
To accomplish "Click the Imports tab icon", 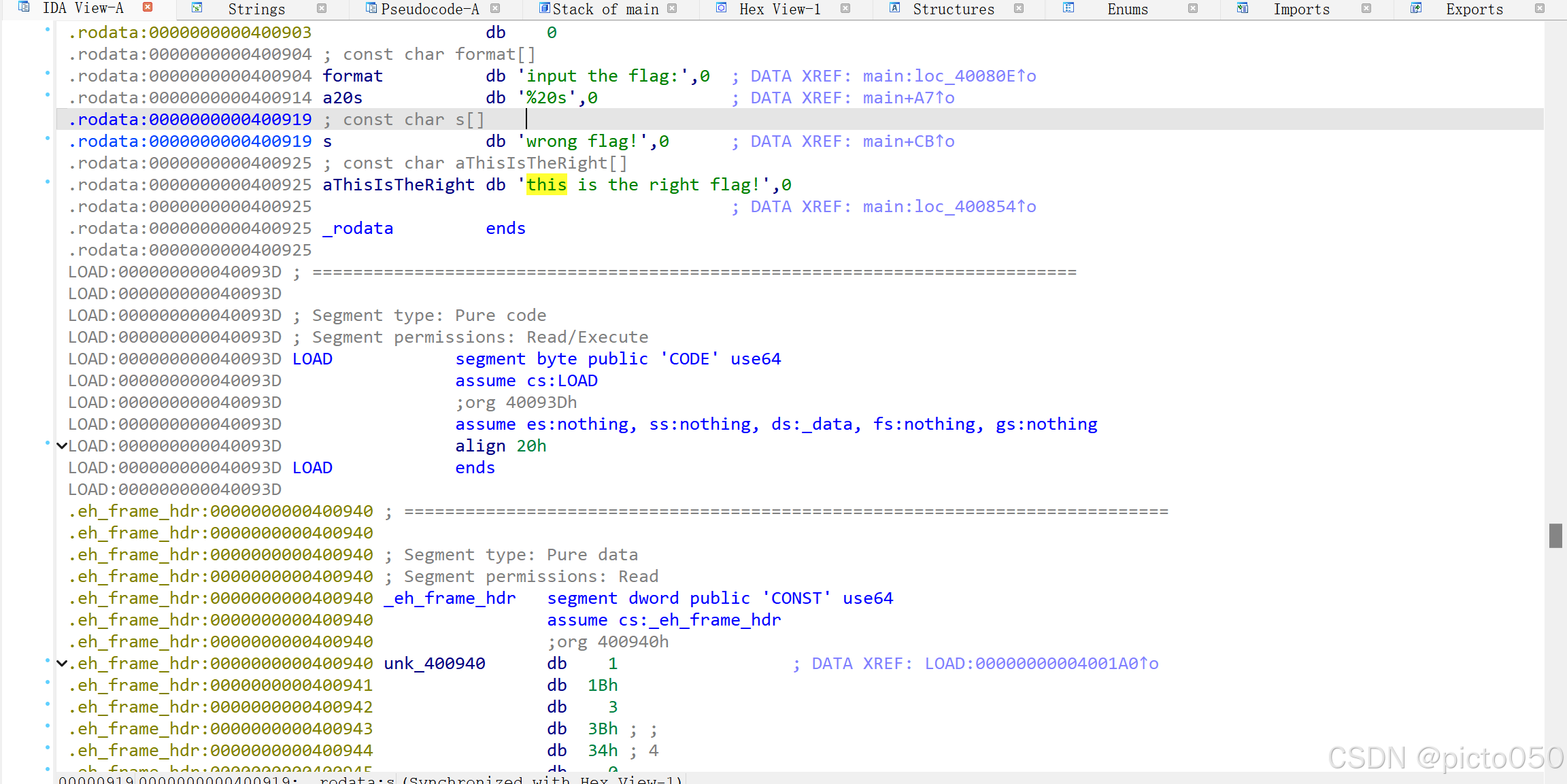I will [1242, 8].
